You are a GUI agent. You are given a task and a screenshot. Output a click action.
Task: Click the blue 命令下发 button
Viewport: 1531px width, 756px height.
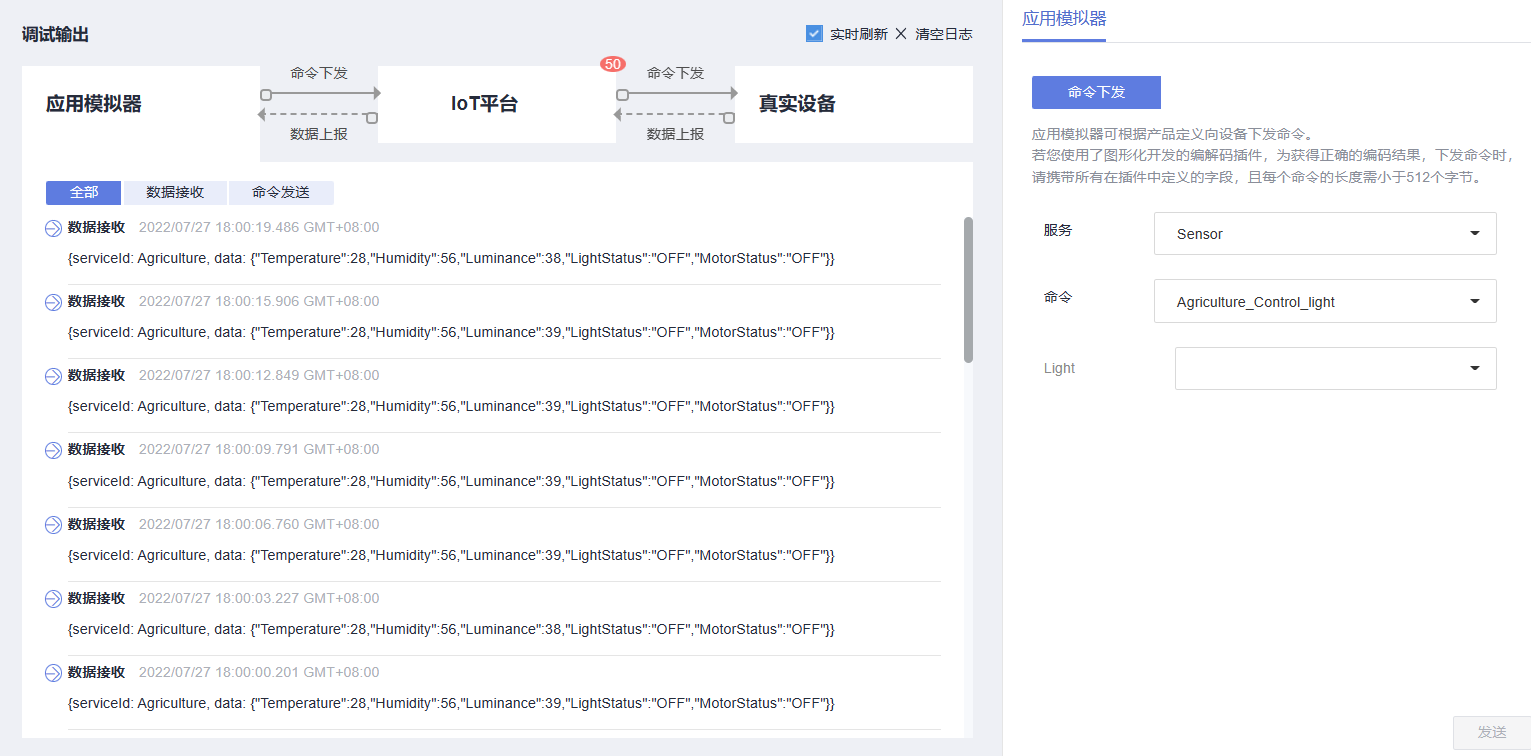1096,92
